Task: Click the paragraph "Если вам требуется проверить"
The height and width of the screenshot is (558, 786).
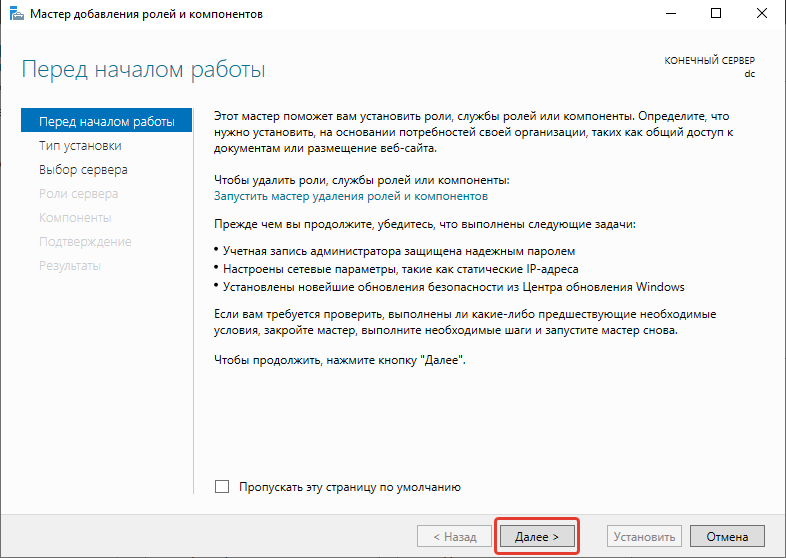Action: click(x=465, y=322)
